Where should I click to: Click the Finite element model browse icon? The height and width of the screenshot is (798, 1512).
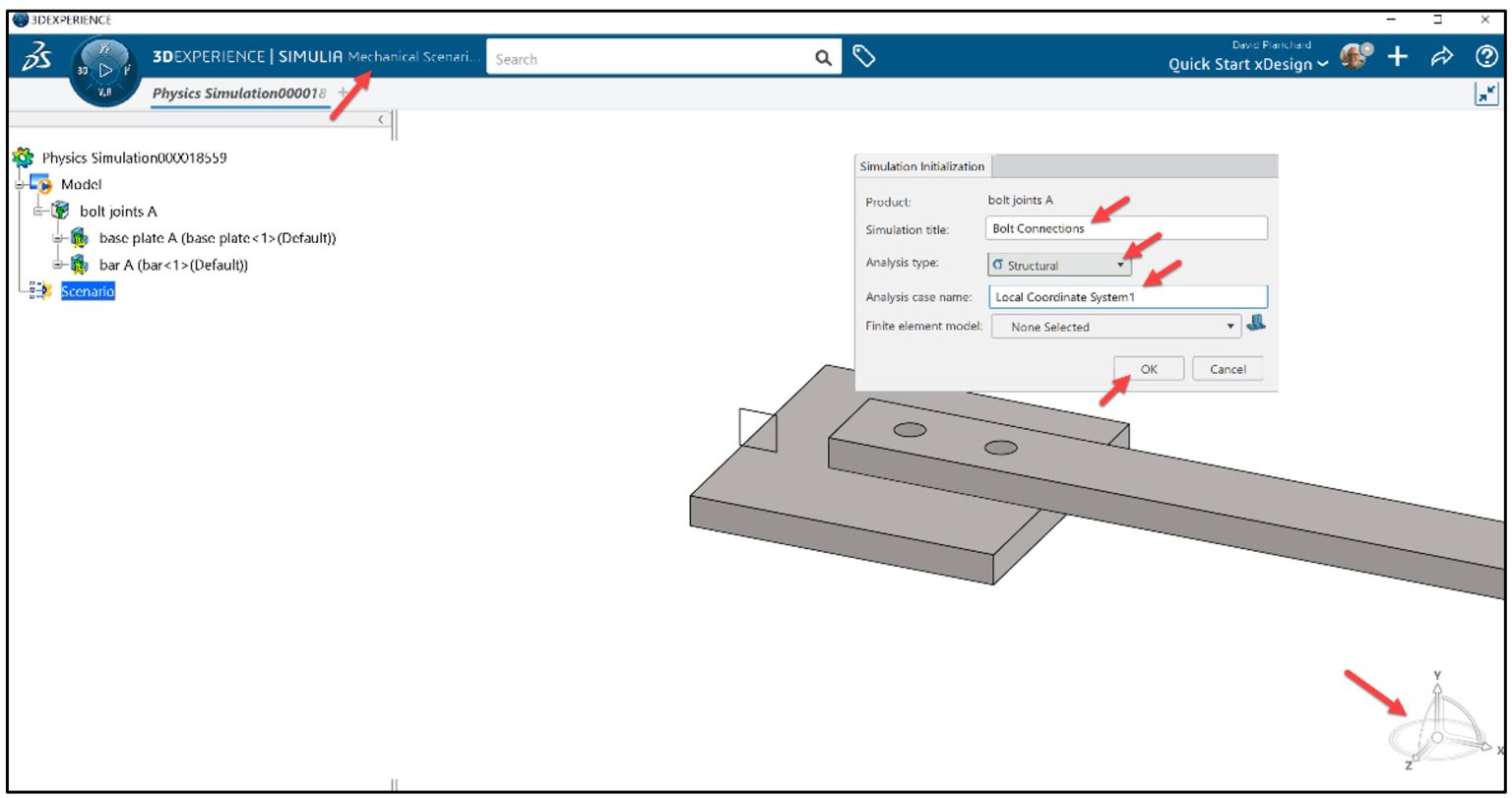click(1261, 326)
